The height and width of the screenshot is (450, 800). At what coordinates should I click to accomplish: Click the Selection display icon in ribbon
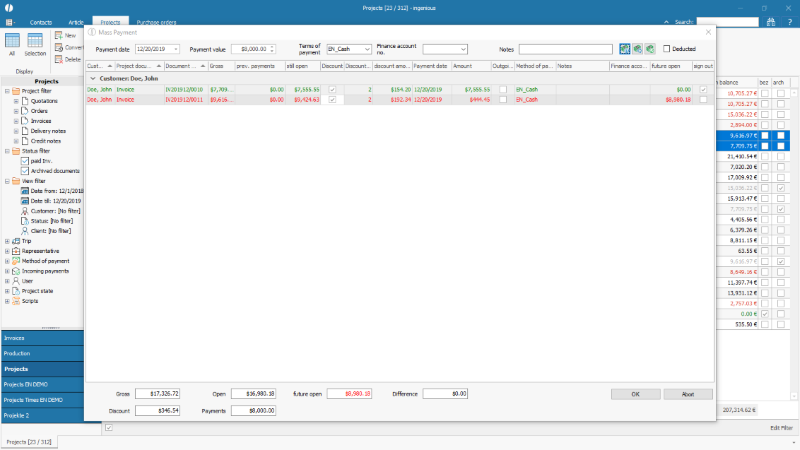[x=35, y=41]
